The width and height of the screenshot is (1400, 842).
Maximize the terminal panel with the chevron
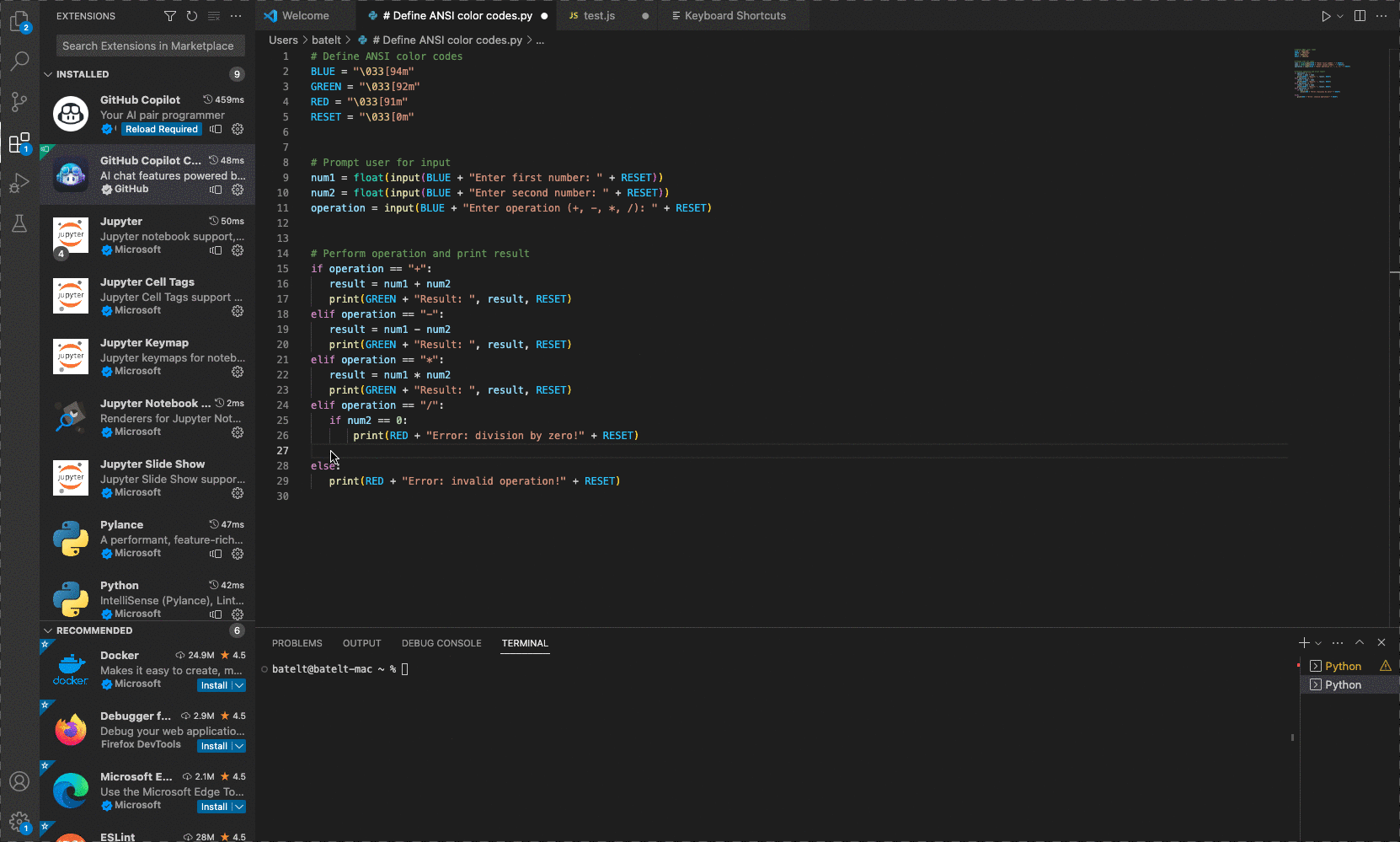tap(1359, 642)
